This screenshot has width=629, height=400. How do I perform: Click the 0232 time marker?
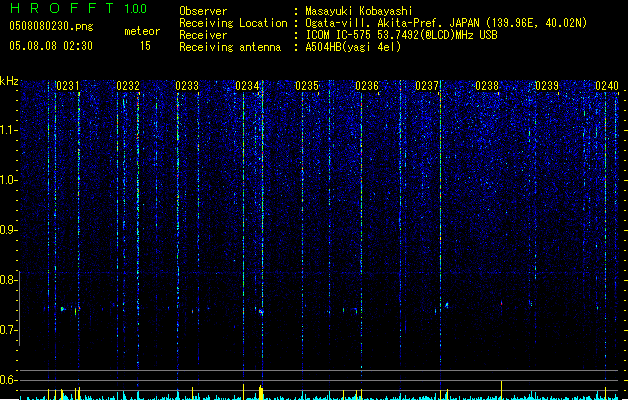click(x=128, y=86)
